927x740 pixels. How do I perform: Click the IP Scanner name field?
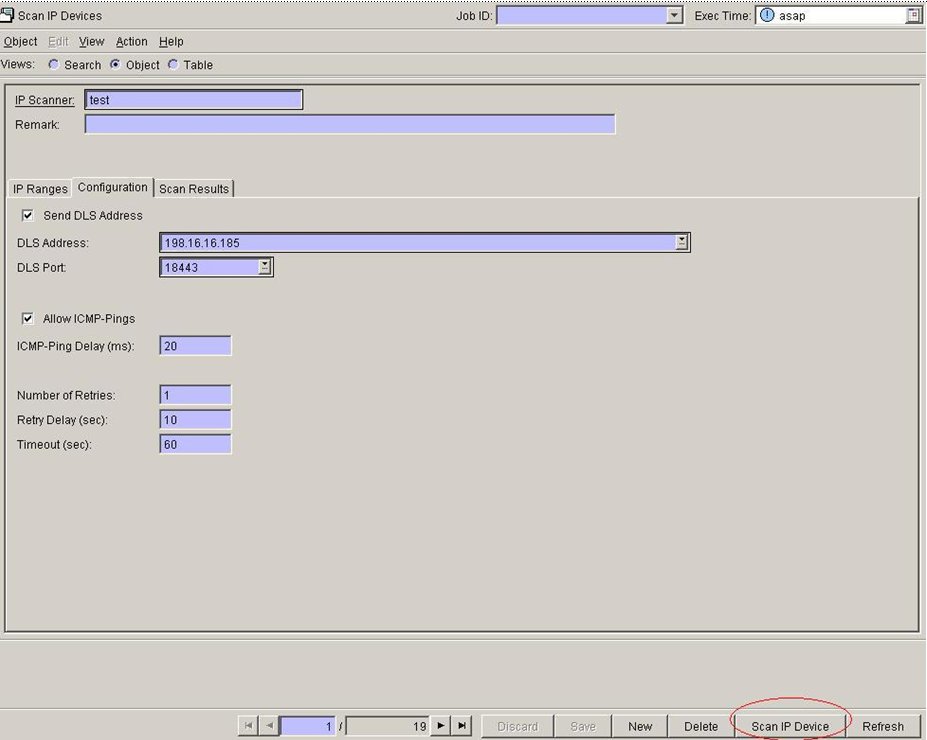coord(194,100)
